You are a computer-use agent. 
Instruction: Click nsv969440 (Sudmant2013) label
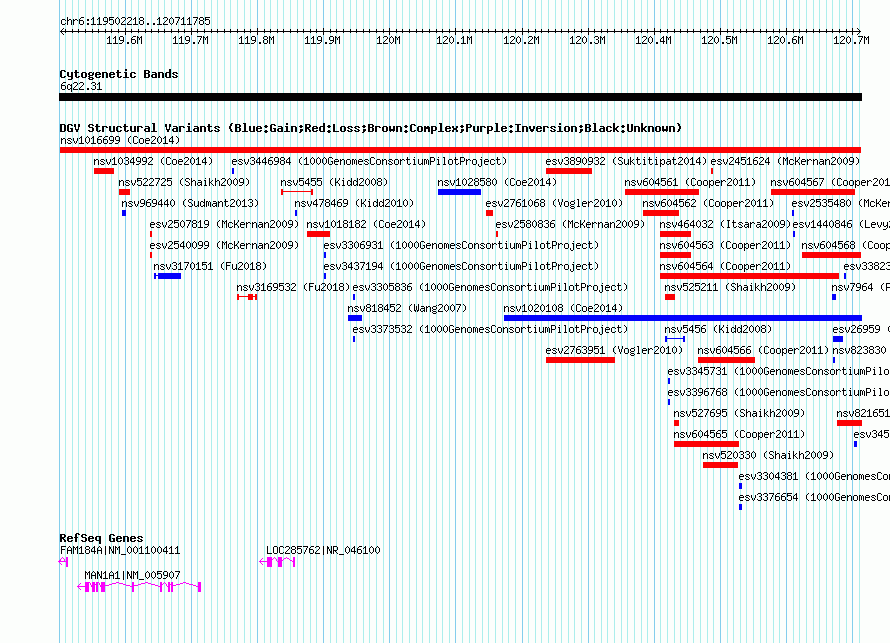(x=190, y=203)
